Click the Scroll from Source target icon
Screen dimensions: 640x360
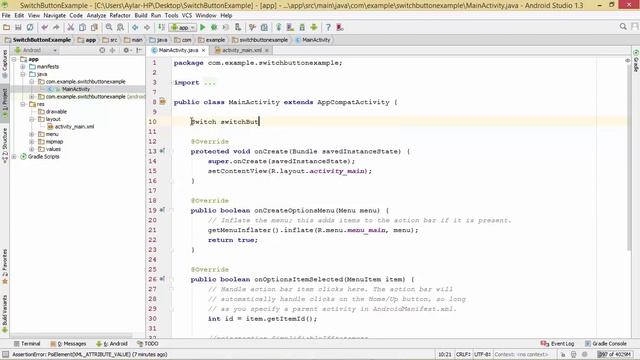(102, 50)
